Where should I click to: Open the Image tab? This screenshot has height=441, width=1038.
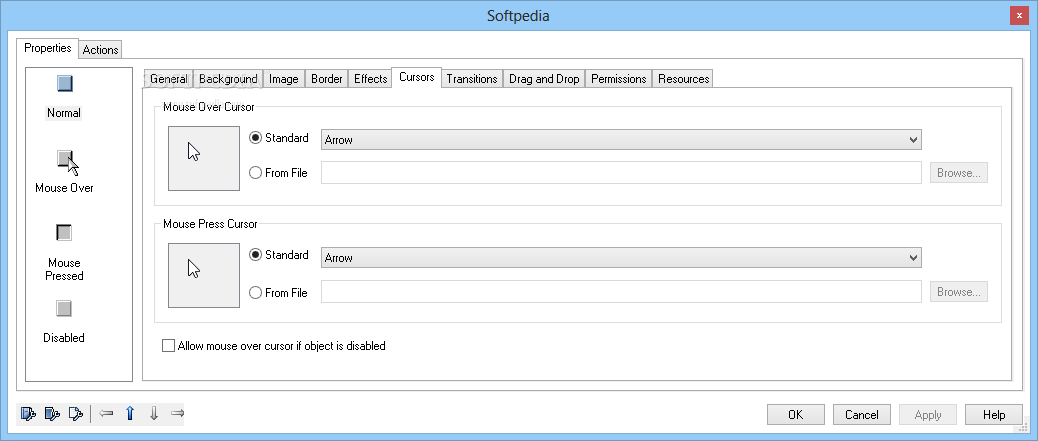[284, 79]
